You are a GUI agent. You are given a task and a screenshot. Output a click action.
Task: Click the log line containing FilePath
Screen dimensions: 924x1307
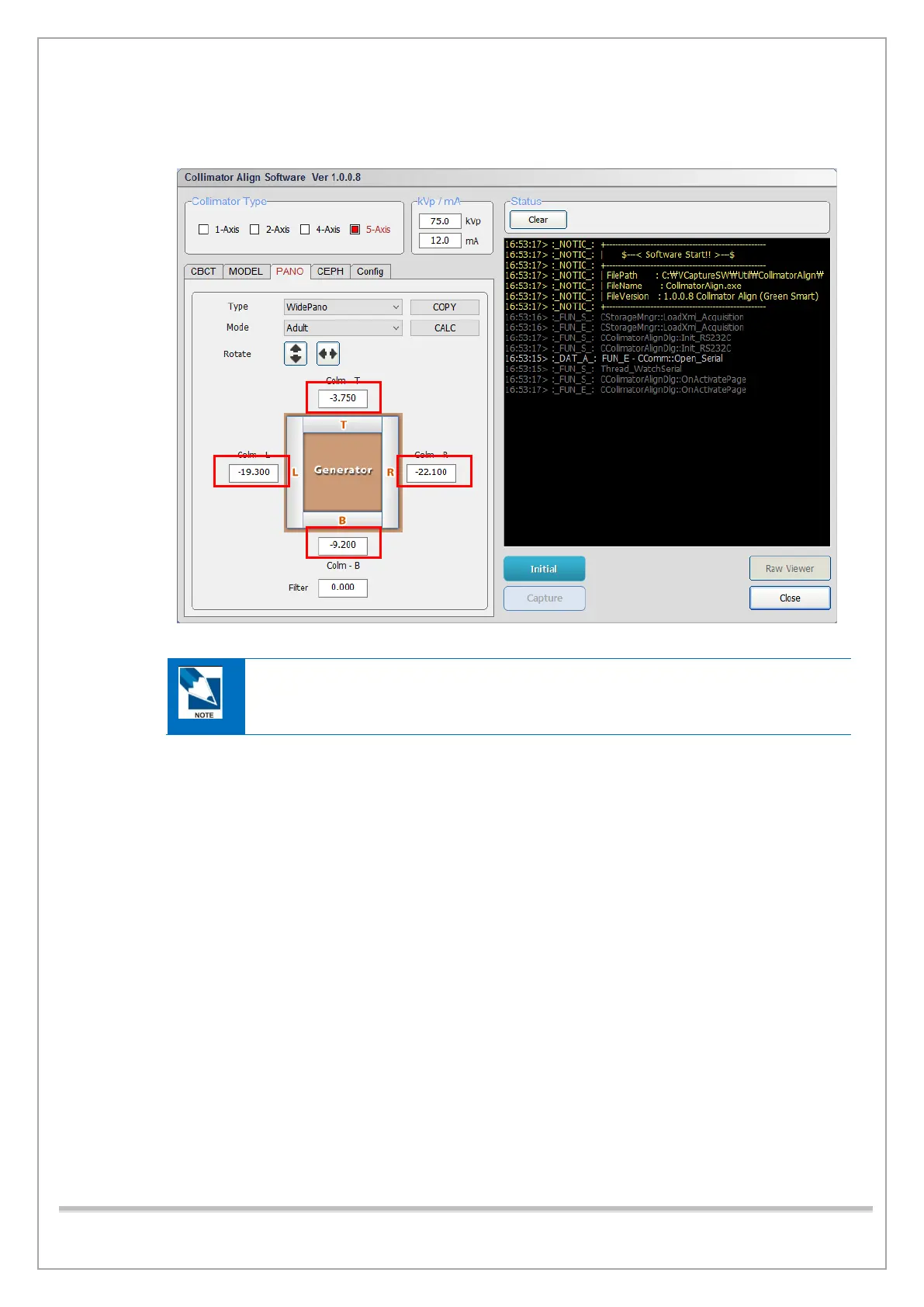[x=664, y=276]
